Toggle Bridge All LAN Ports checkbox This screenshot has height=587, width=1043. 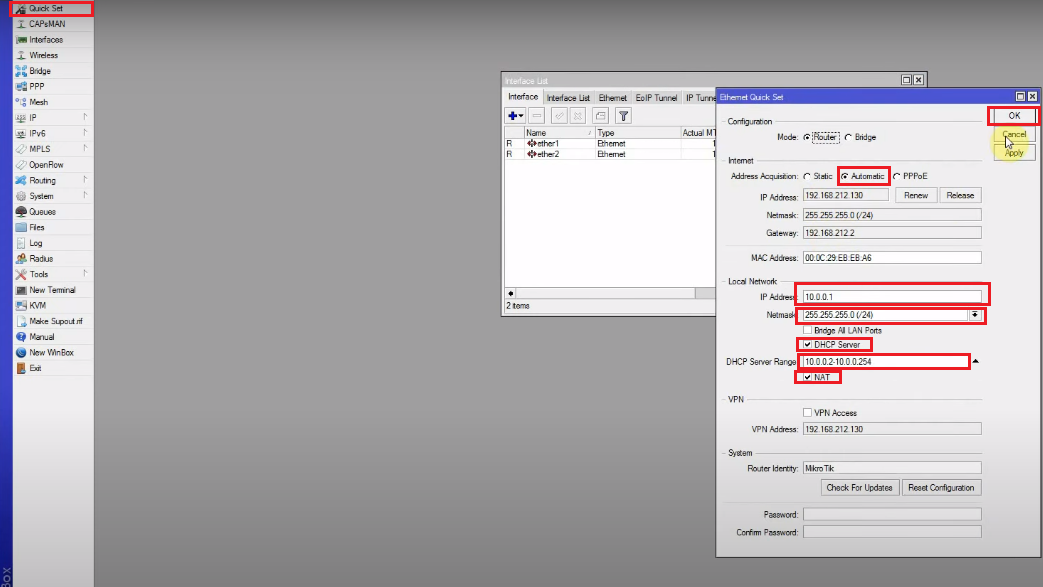[808, 330]
